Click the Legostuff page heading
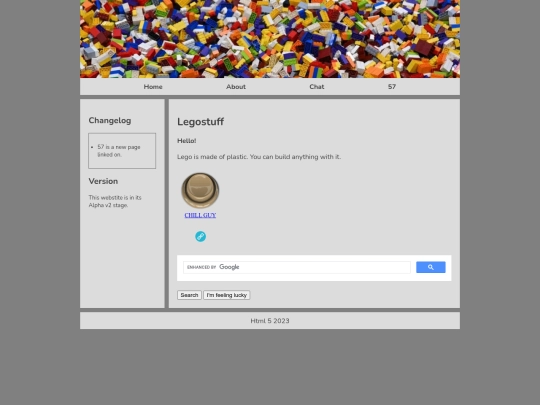540x405 pixels. point(200,122)
